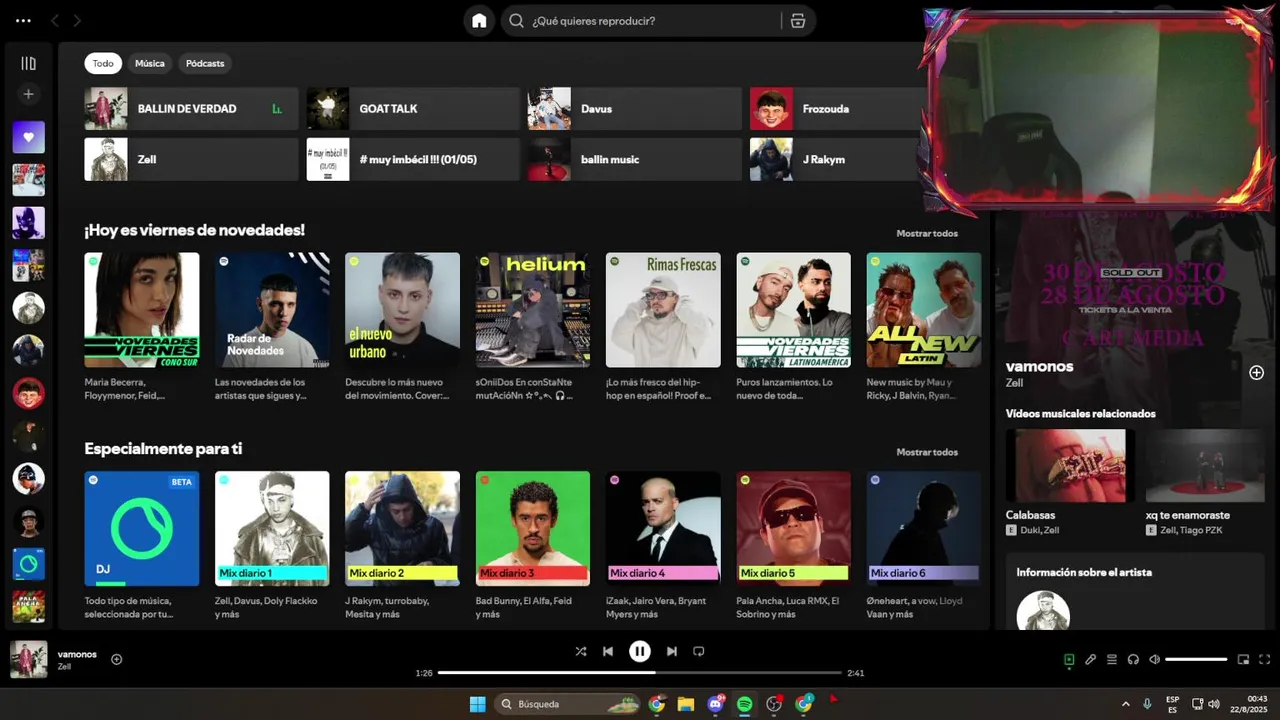Open connect to a device menu
Viewport: 1280px width, 720px height.
click(1133, 659)
